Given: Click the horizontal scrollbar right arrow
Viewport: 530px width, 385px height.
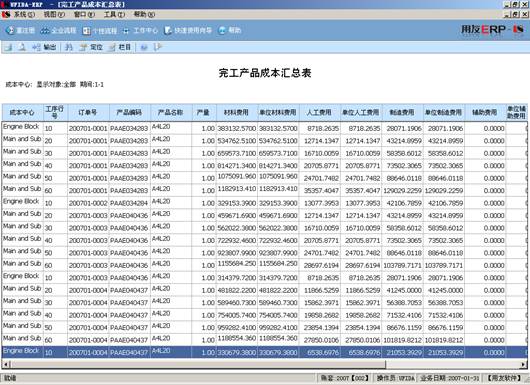Looking at the screenshot, I should 524,364.
